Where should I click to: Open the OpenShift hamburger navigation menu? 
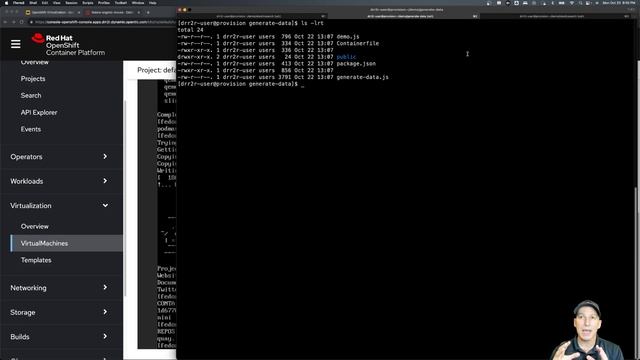pos(16,44)
